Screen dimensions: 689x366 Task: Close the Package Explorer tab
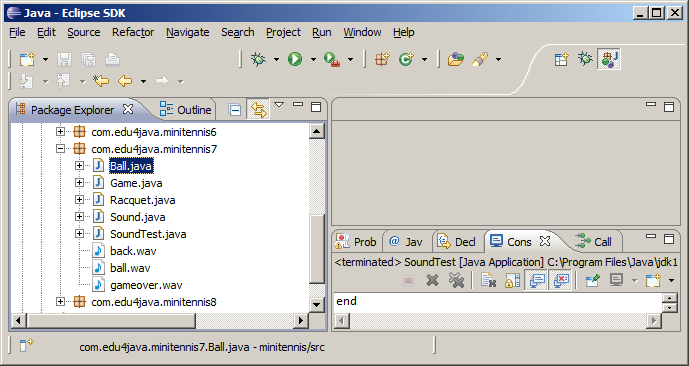point(128,109)
